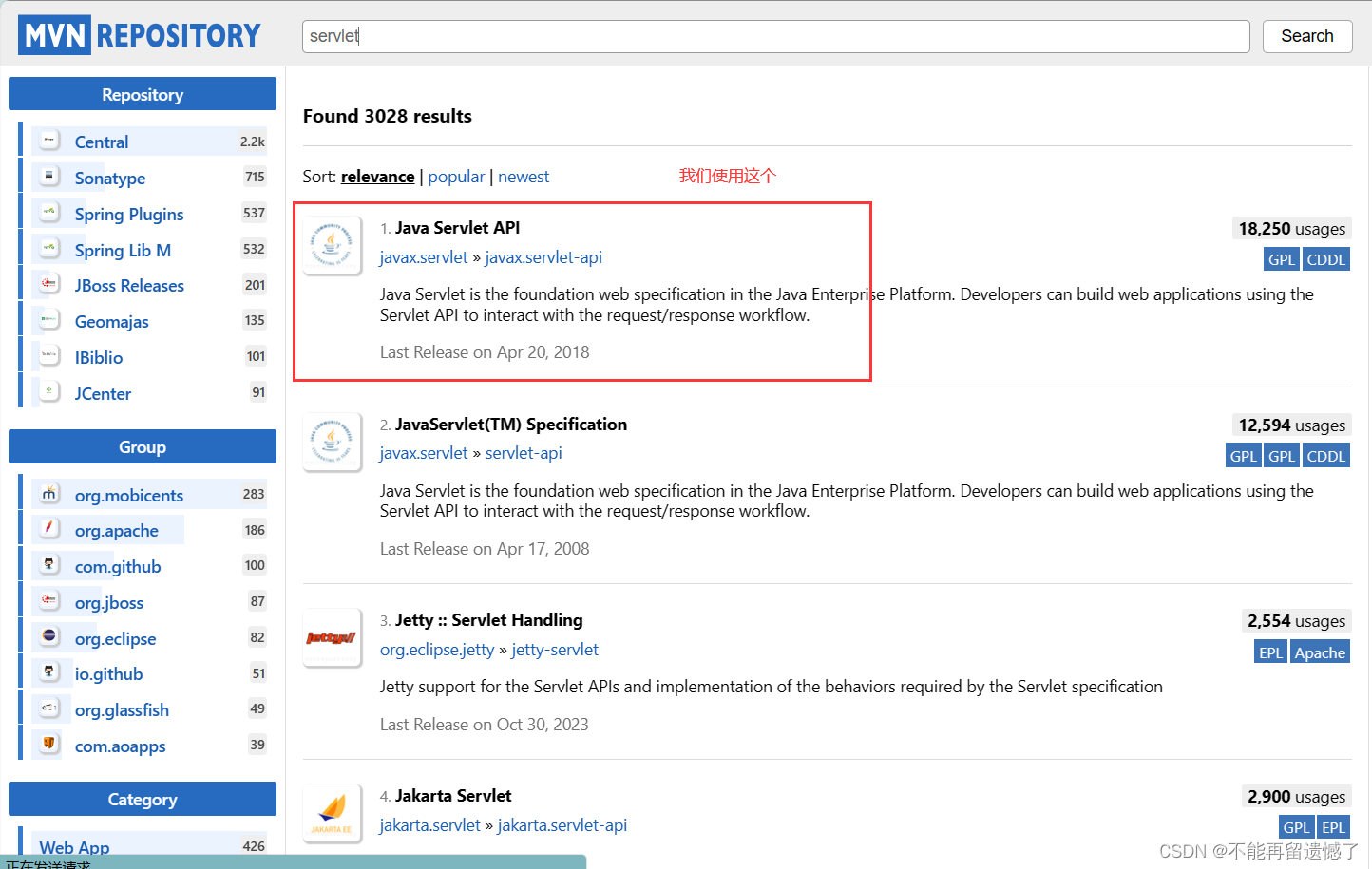Open the MVN Repository logo homepage

coord(139,35)
